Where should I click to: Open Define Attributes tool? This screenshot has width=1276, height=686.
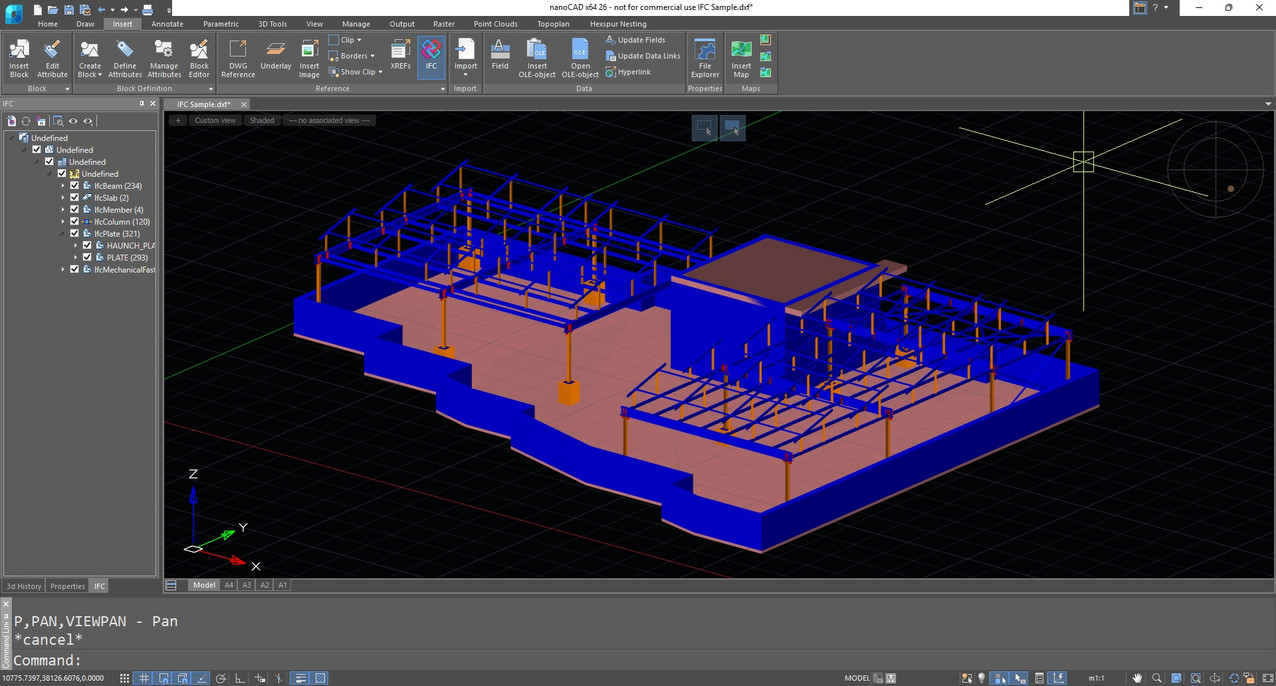pos(125,58)
